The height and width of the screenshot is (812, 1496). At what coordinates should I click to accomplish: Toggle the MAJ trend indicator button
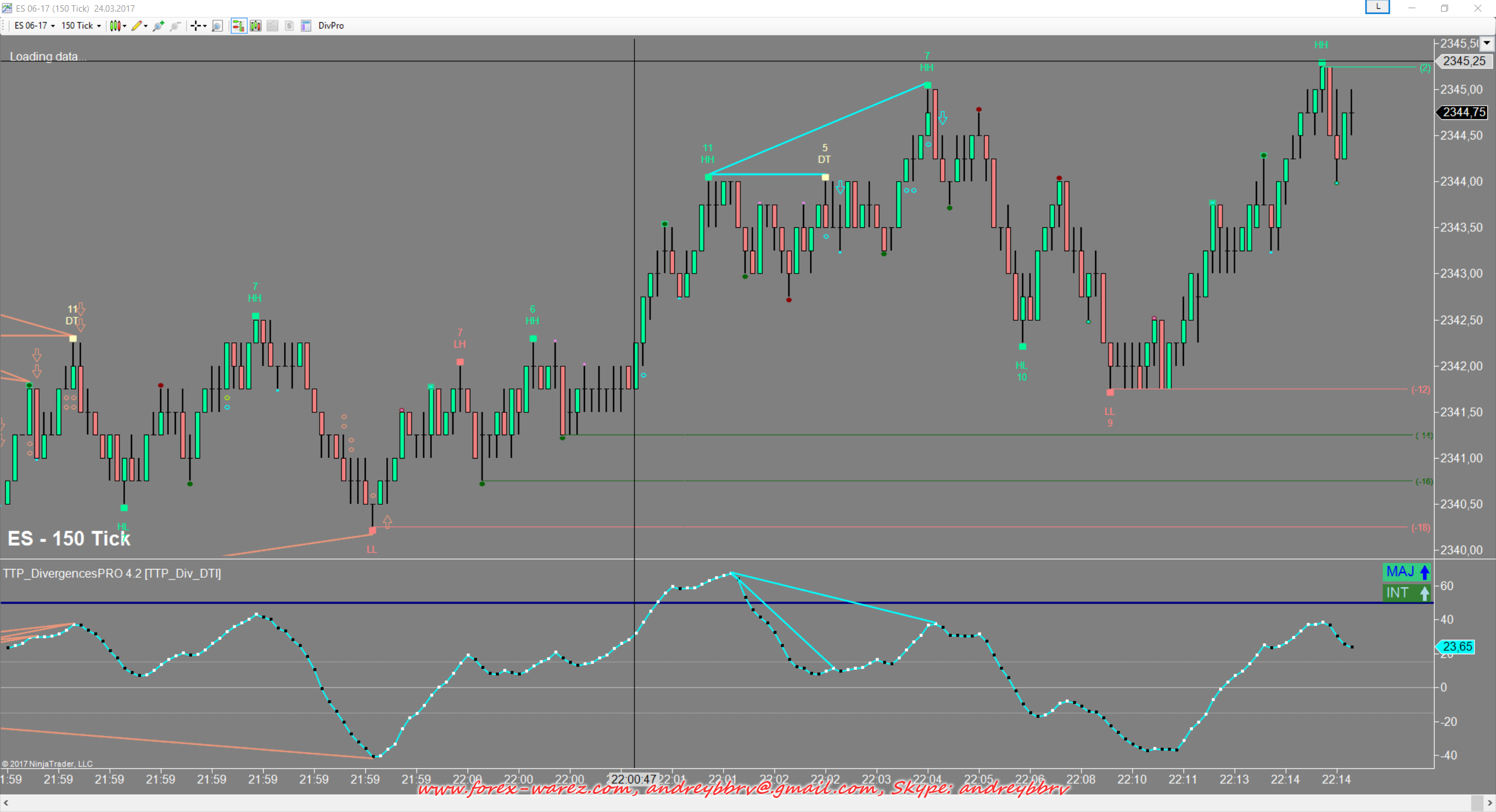pos(1407,572)
